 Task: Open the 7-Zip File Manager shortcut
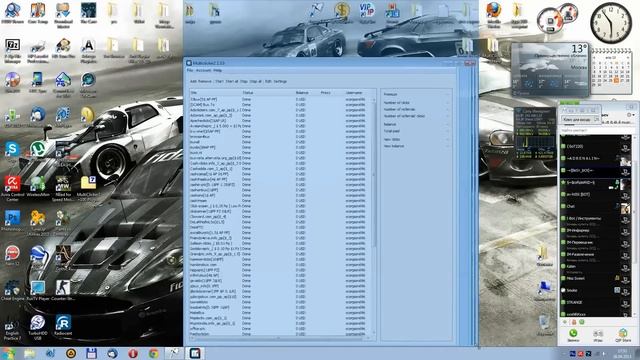click(12, 51)
